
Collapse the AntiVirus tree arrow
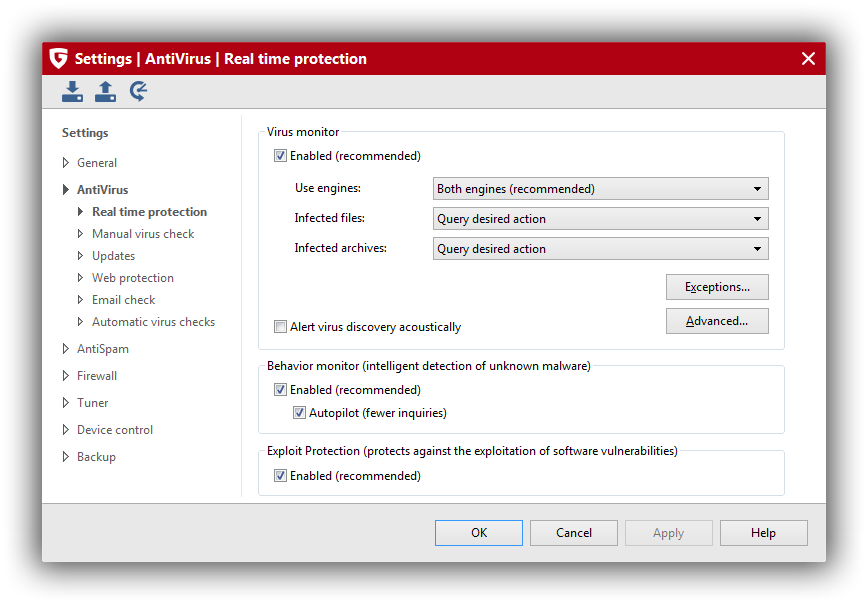[66, 189]
